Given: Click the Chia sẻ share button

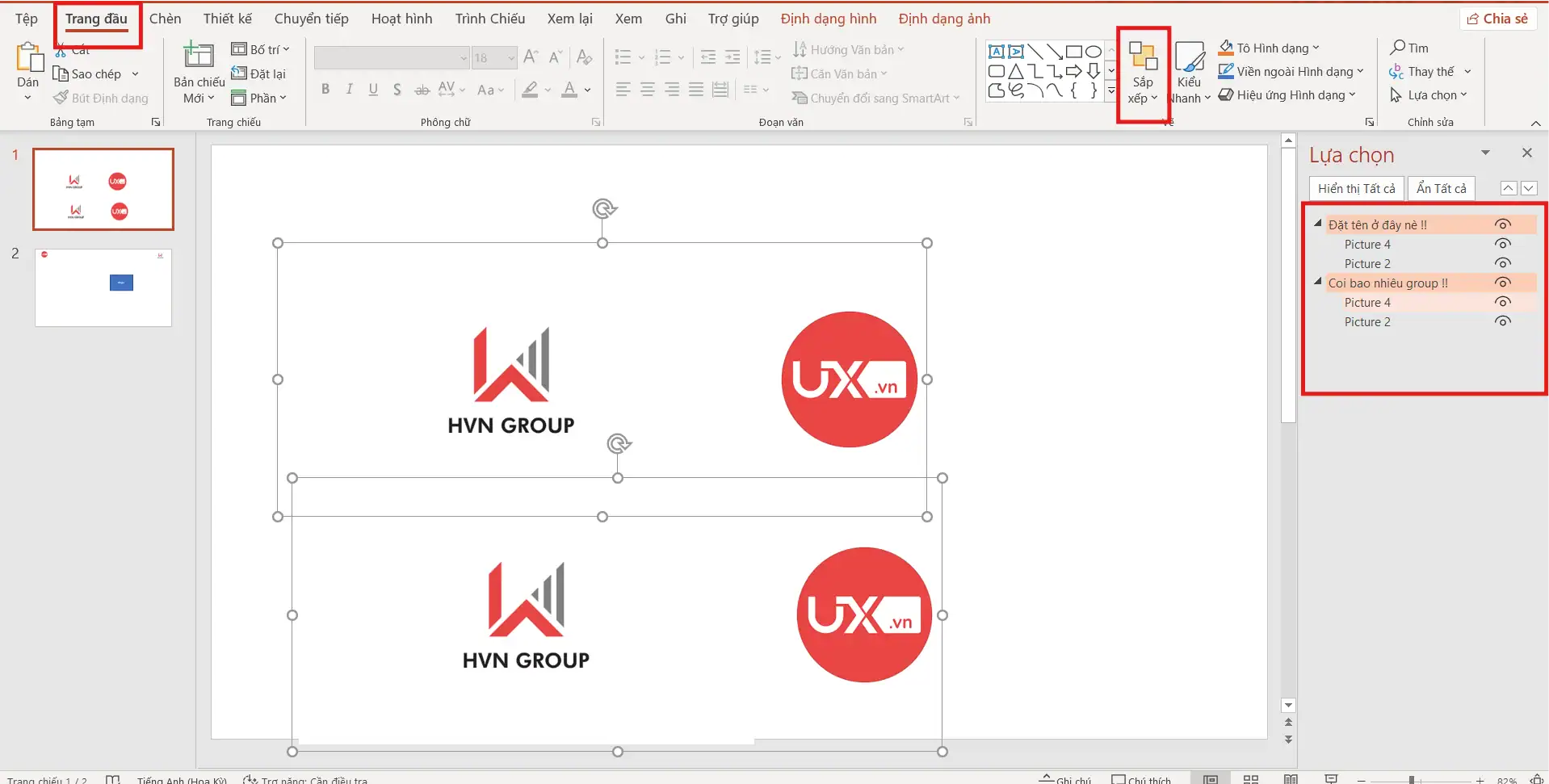Looking at the screenshot, I should [1499, 18].
